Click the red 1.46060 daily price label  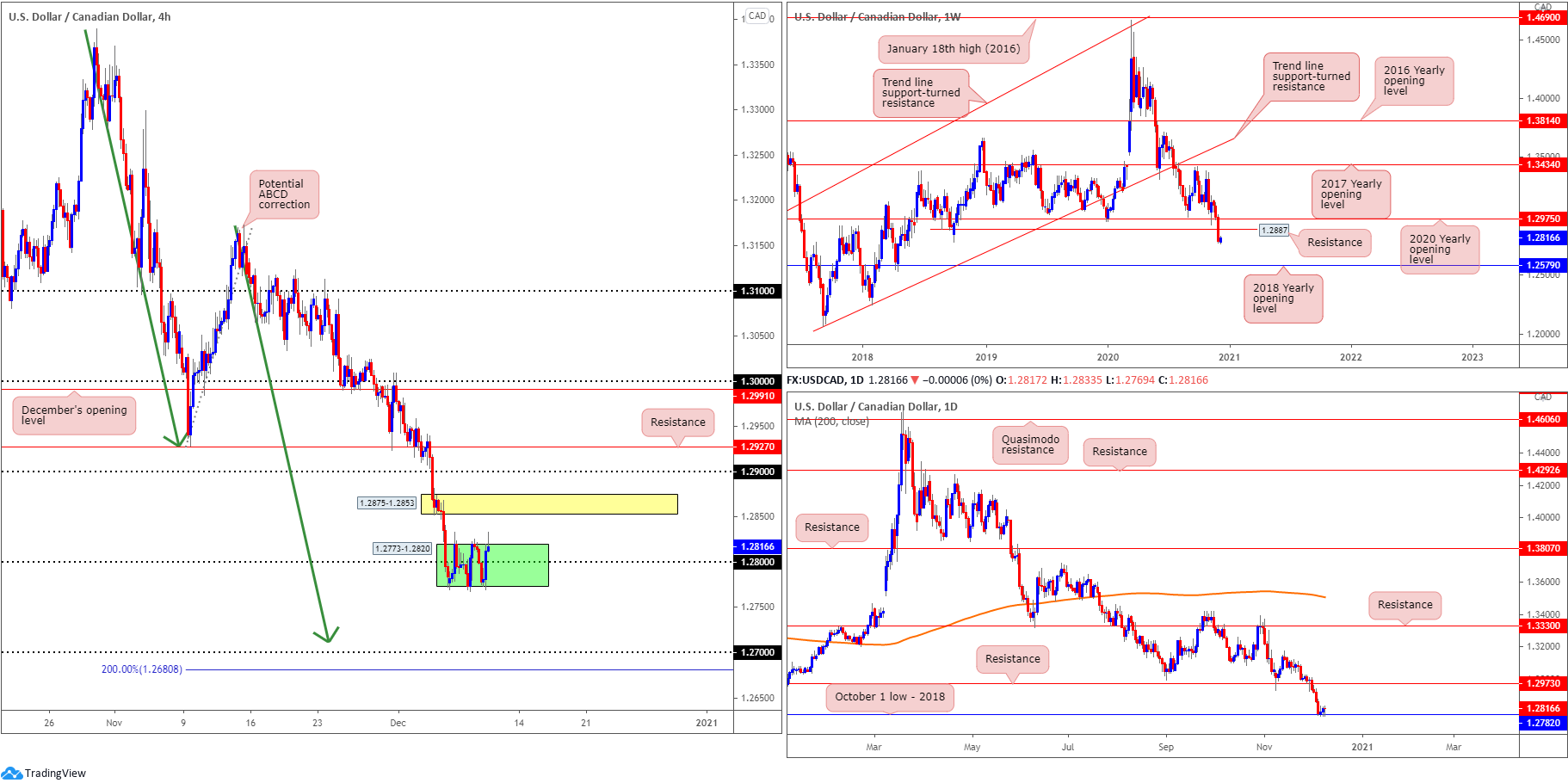(1543, 419)
